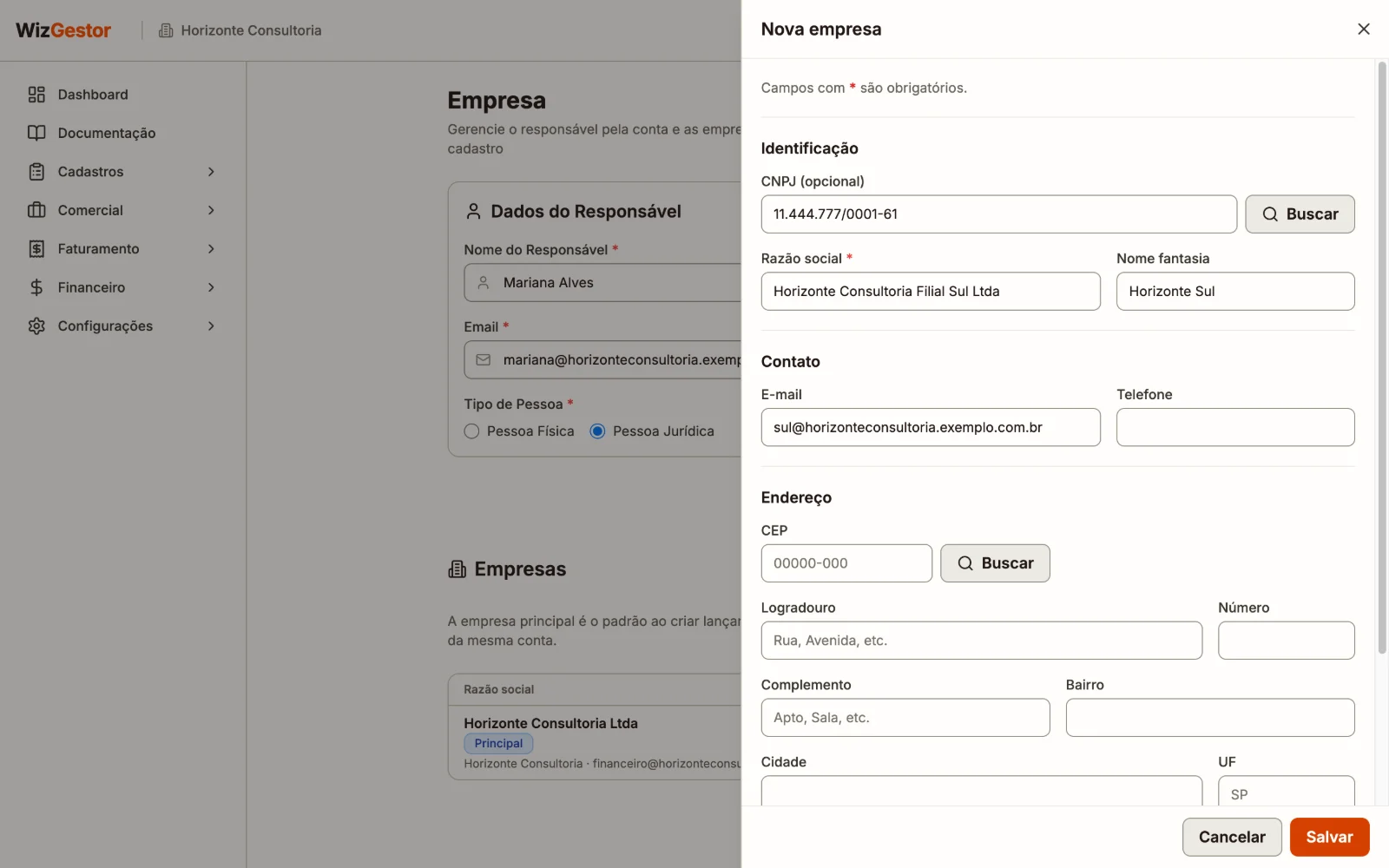The width and height of the screenshot is (1389, 868).
Task: Select the Pessoa Jurídica radio option
Action: pyautogui.click(x=597, y=431)
